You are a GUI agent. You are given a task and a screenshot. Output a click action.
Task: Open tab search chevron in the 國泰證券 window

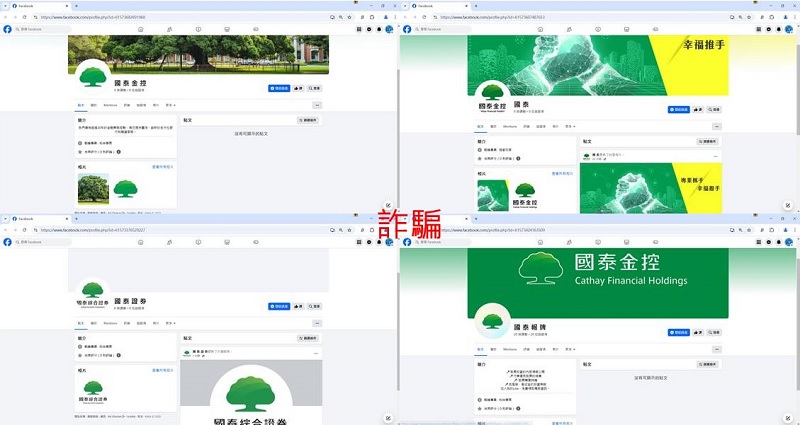pyautogui.click(x=5, y=218)
